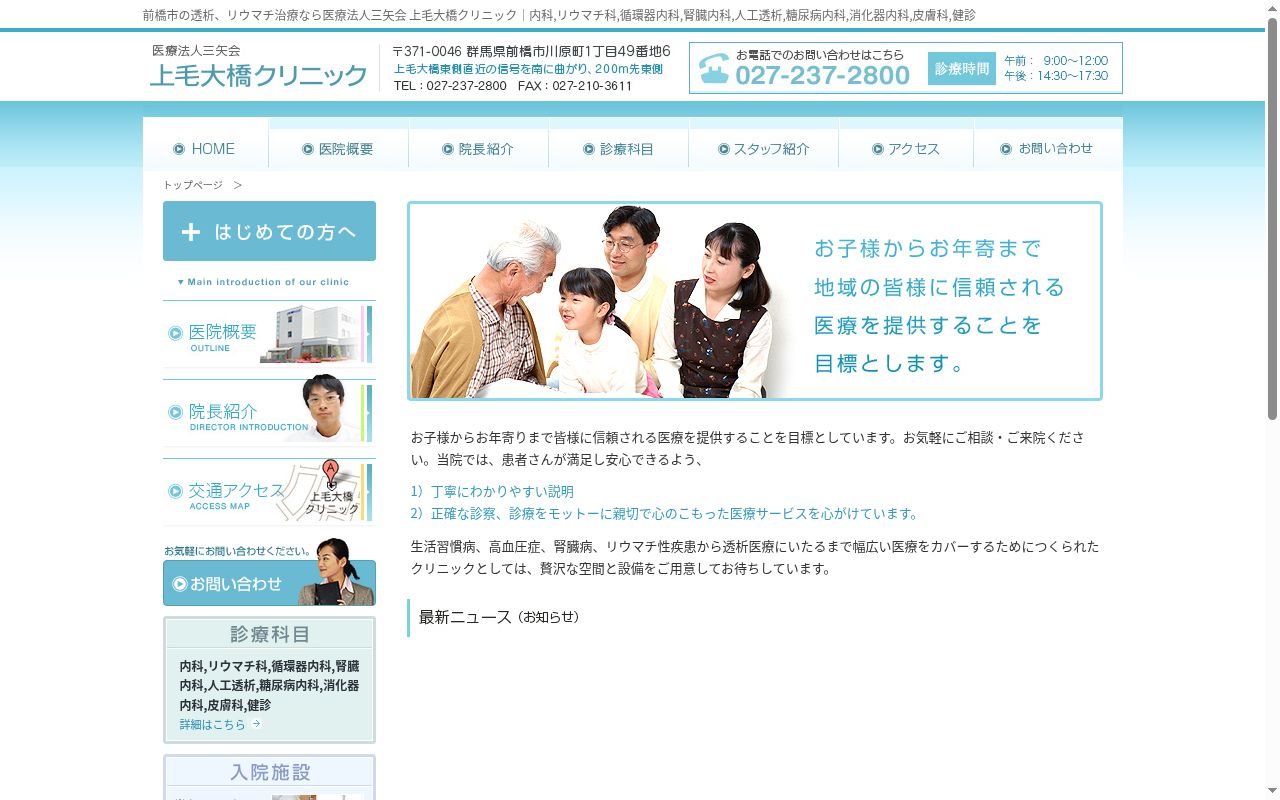Click the はじめての方へ button
This screenshot has height=800, width=1280.
[x=269, y=231]
